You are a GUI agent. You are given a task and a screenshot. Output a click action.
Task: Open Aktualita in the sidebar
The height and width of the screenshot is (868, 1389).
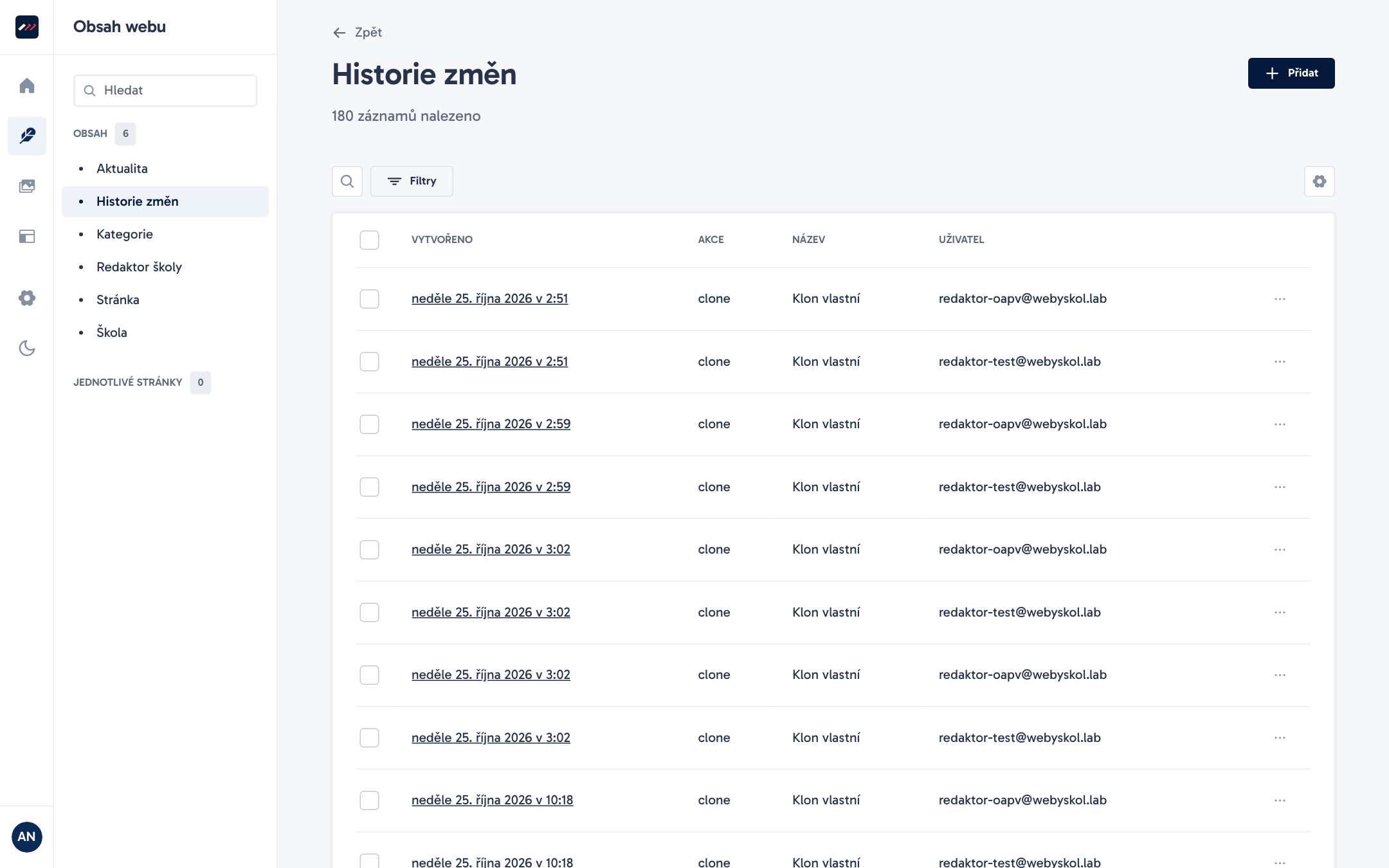pyautogui.click(x=165, y=168)
